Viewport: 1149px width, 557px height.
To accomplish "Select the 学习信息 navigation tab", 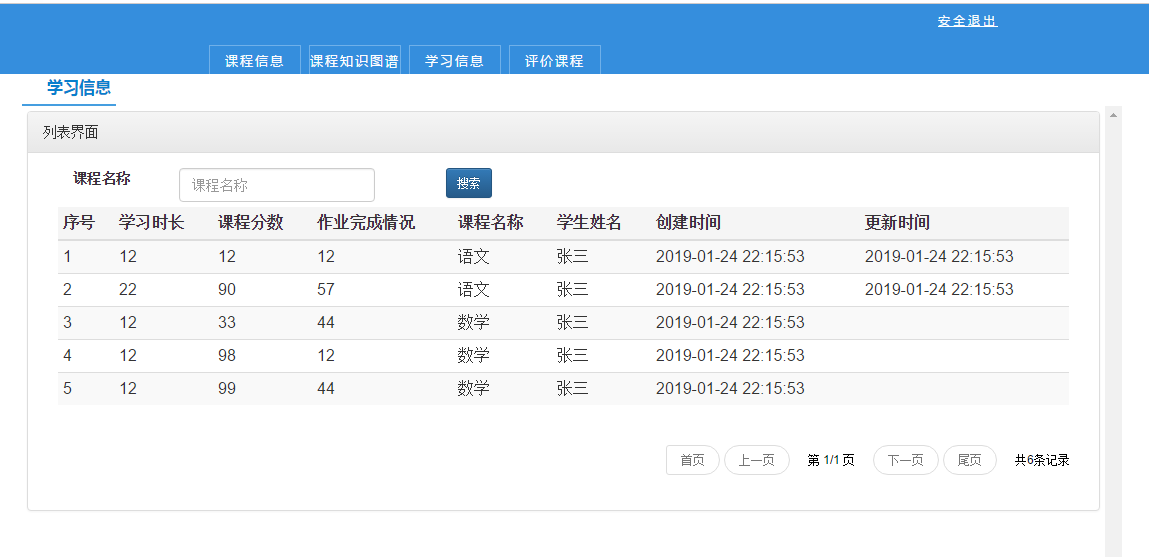I will (454, 61).
